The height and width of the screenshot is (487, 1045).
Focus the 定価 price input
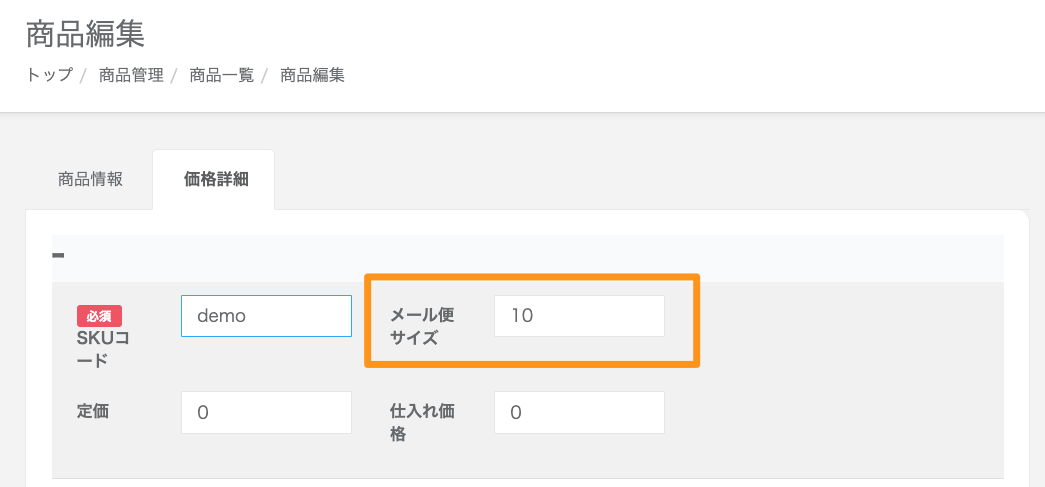266,412
